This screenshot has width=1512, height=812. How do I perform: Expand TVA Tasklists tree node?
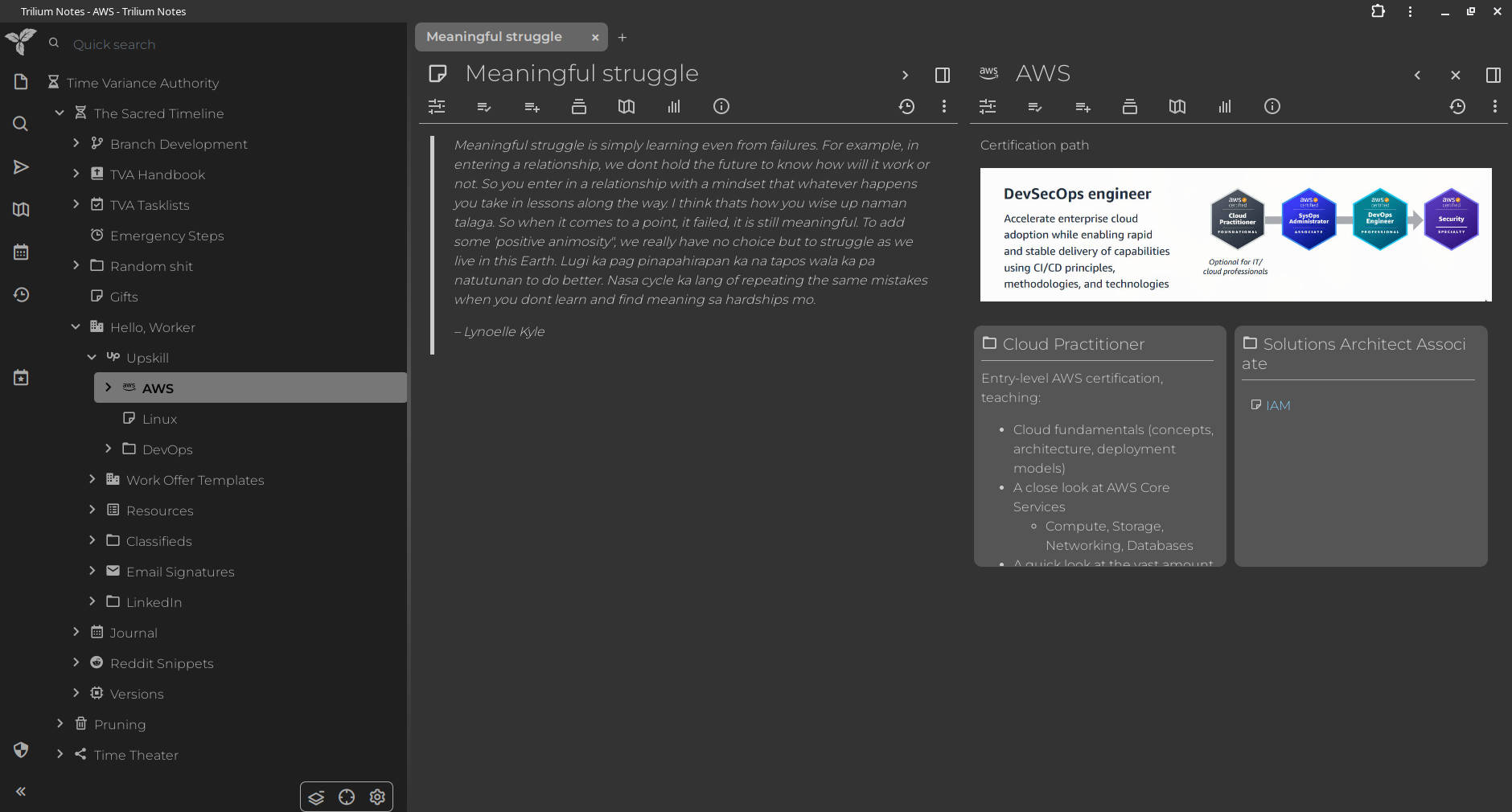click(x=76, y=204)
